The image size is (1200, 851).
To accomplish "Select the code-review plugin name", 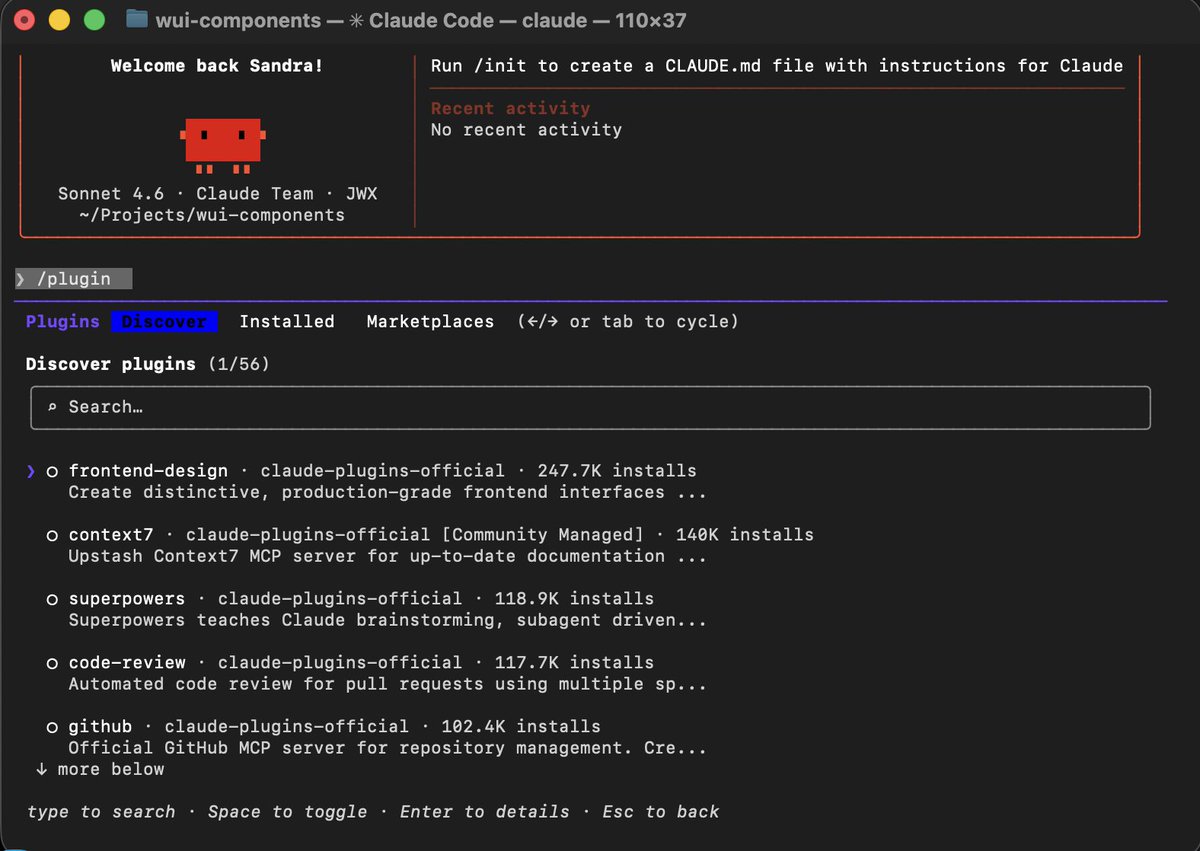I will pos(127,662).
